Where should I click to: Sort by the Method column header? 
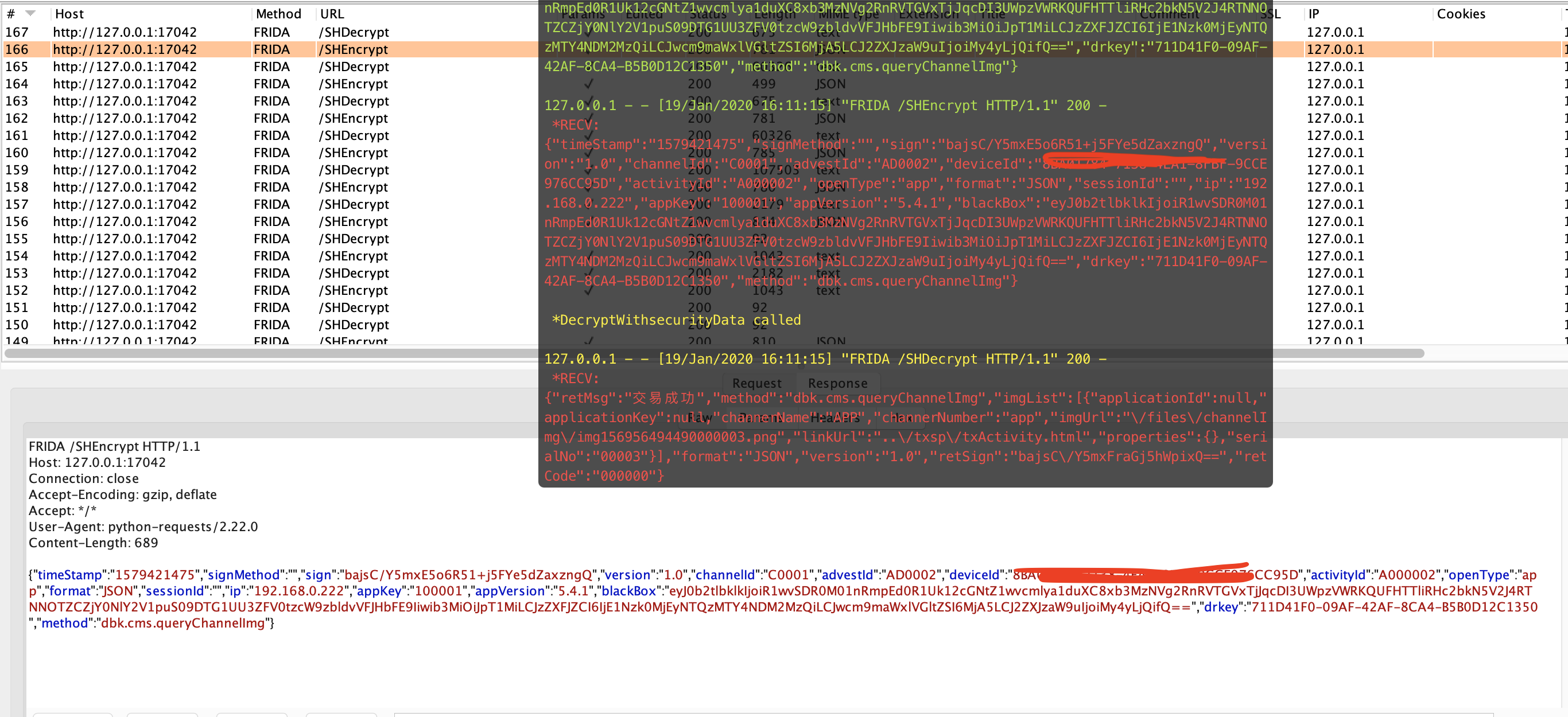coord(278,13)
